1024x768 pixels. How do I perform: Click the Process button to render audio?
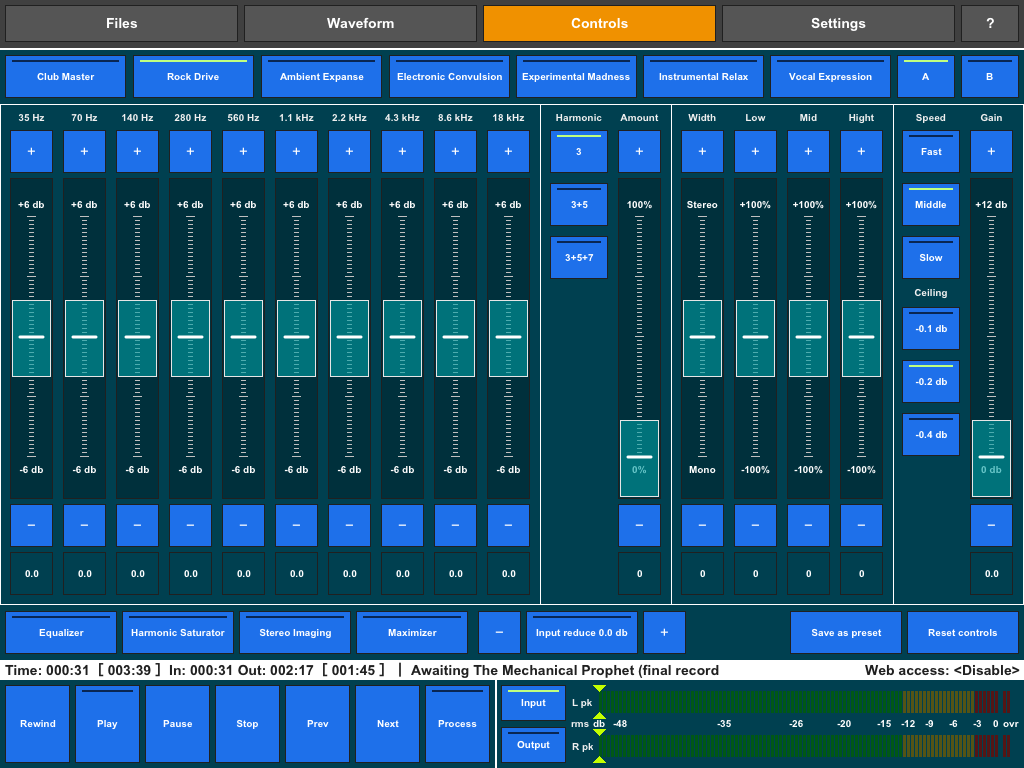[457, 723]
